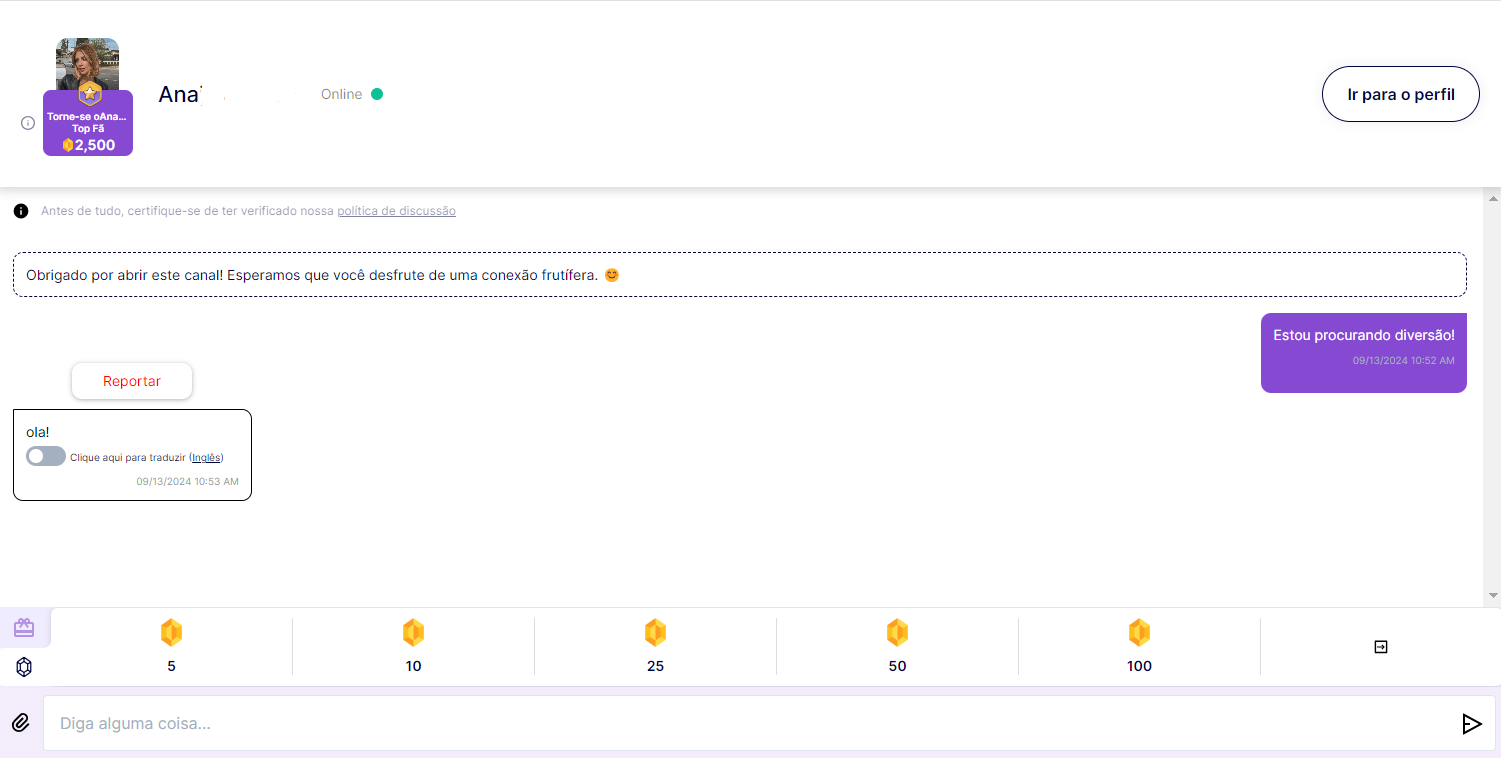1501x758 pixels.
Task: Click the Reportar button
Action: coord(132,381)
